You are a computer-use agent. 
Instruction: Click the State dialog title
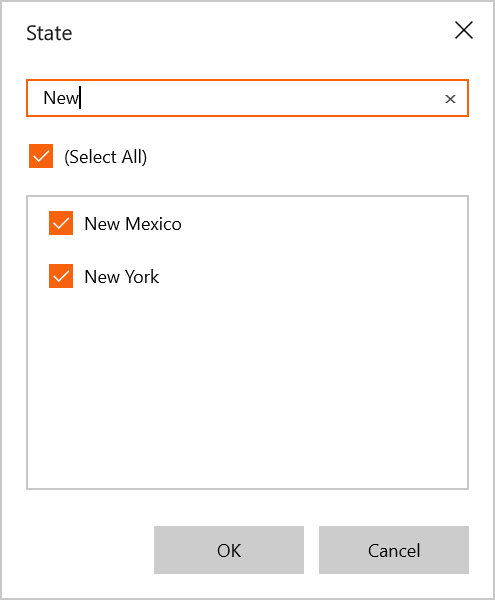pyautogui.click(x=49, y=33)
